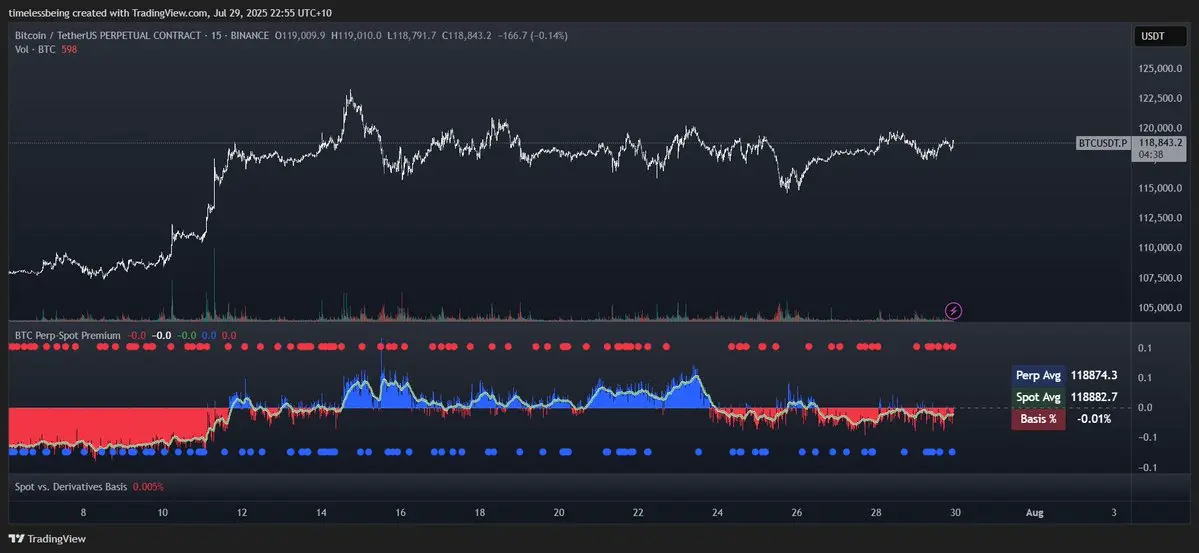Screen dimensions: 1199x553
Task: Click the Spot Avg value 118882.7
Action: click(1093, 397)
